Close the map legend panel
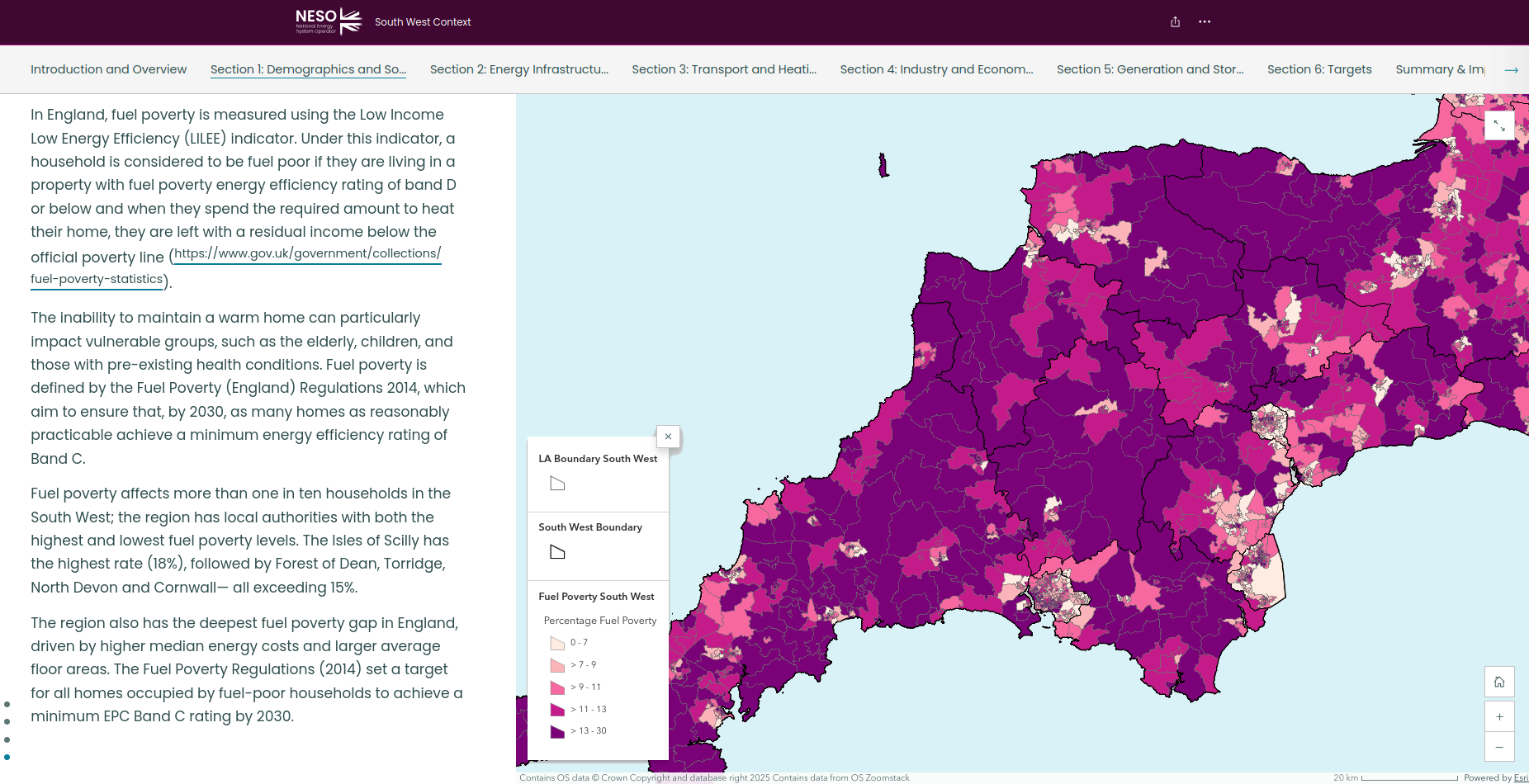 668,437
